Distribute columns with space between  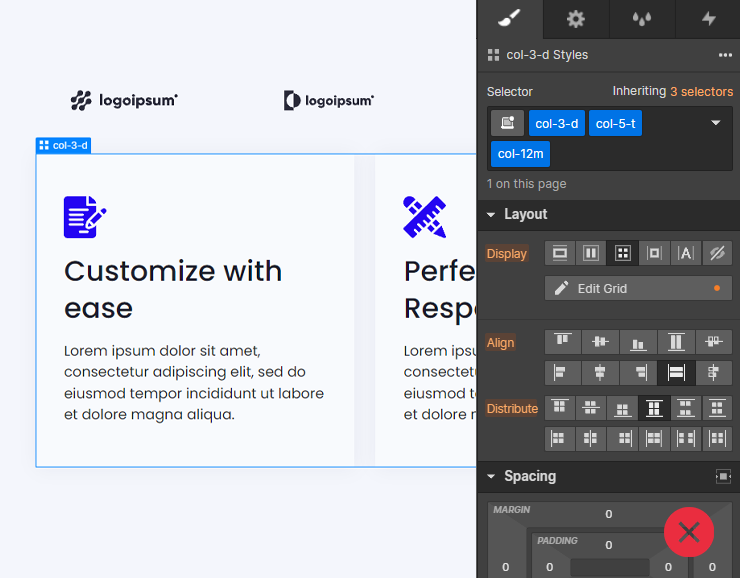coord(686,439)
